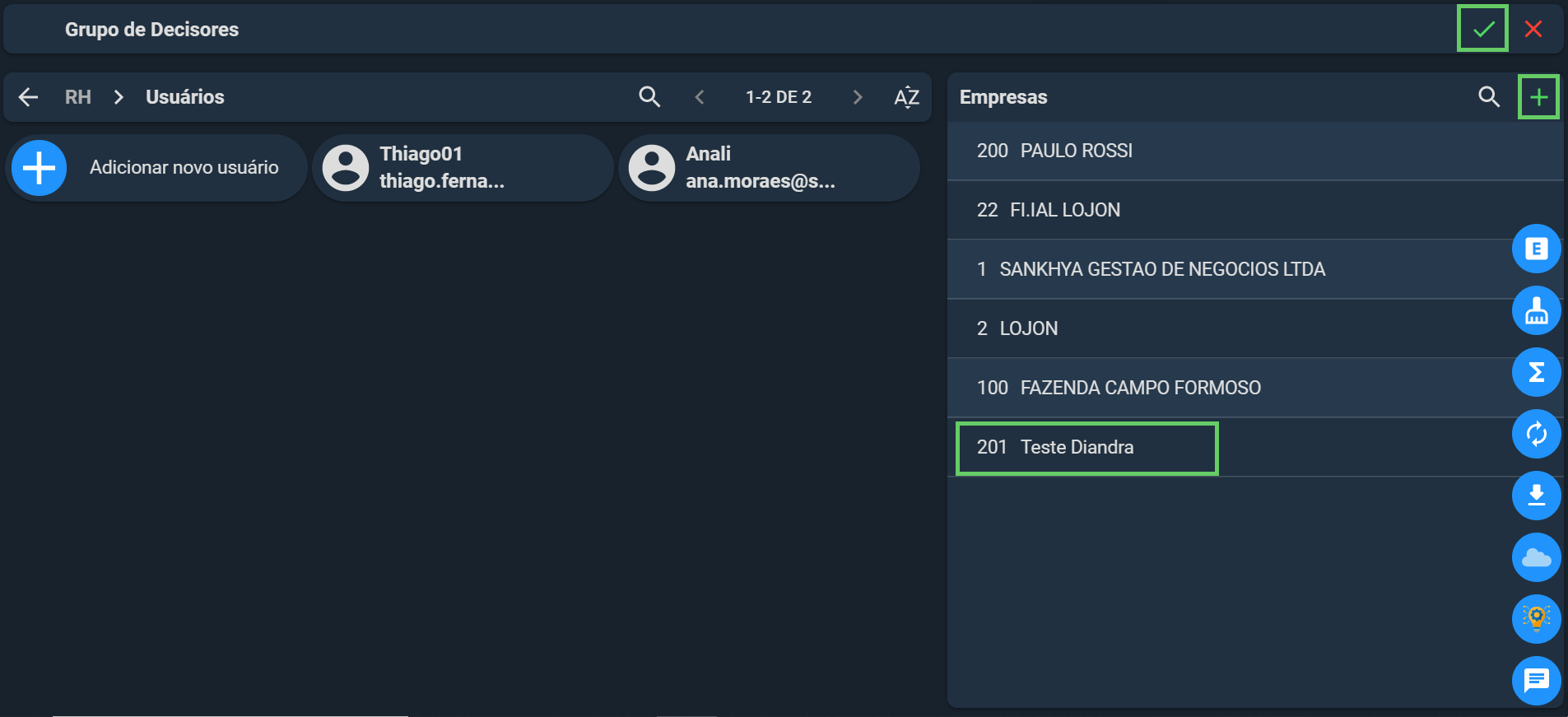Screen dimensions: 1568x717
Task: Search companies in Empresas panel
Action: coord(1489,97)
